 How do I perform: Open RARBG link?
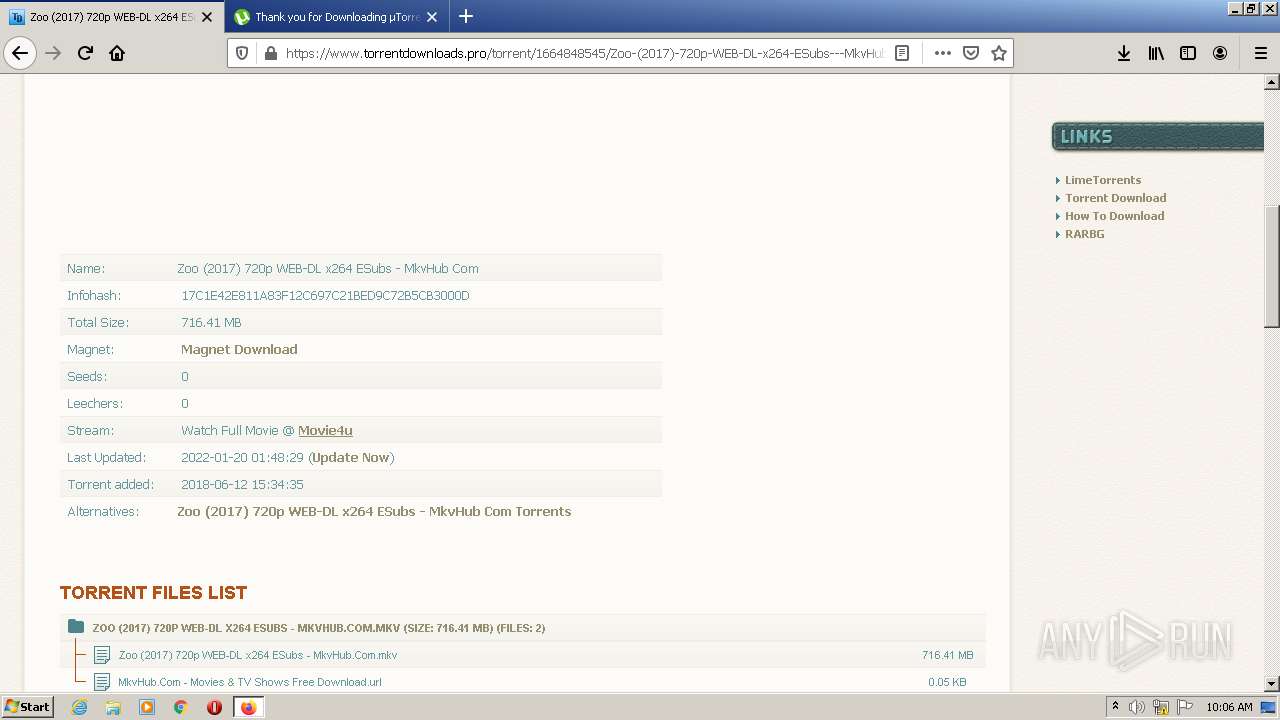coord(1084,234)
